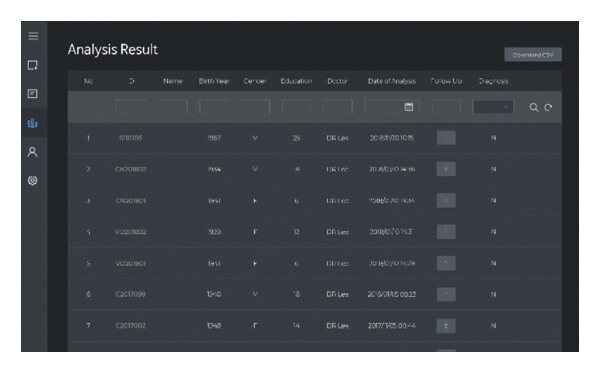600x373 pixels.
Task: Click the Name filter input field
Action: click(x=173, y=107)
